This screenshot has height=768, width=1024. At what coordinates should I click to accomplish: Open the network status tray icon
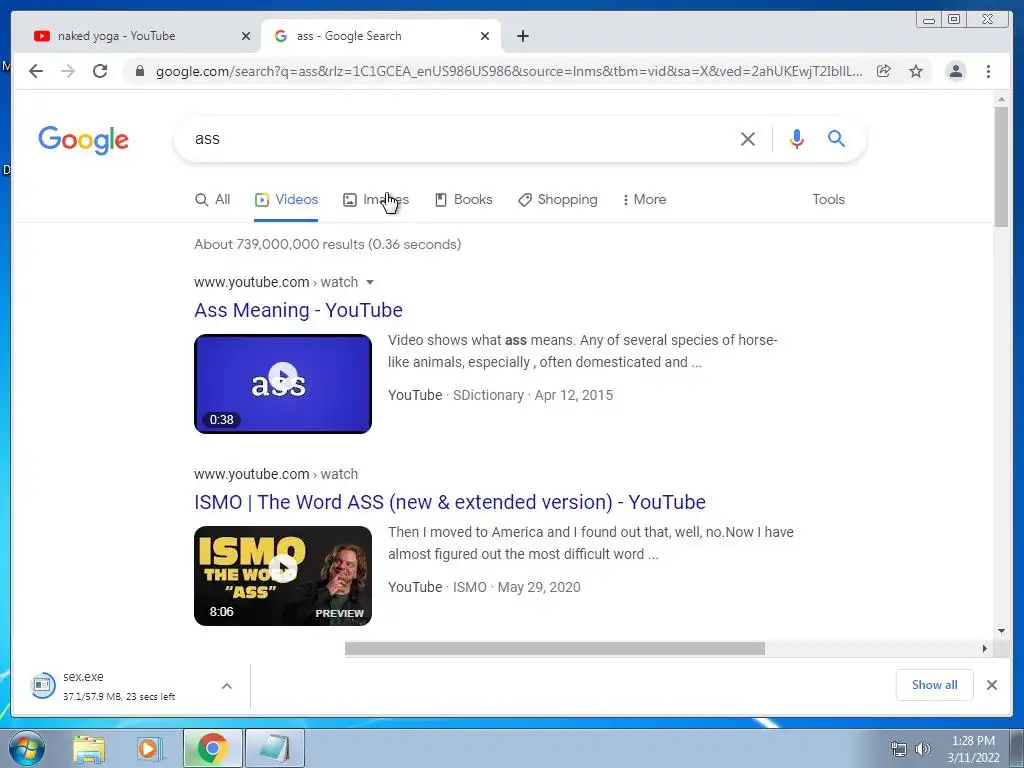[x=899, y=749]
